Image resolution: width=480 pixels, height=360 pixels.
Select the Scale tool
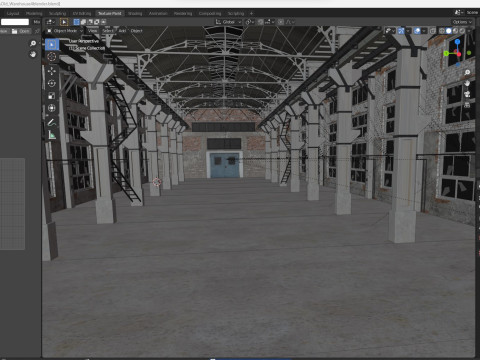point(51,96)
